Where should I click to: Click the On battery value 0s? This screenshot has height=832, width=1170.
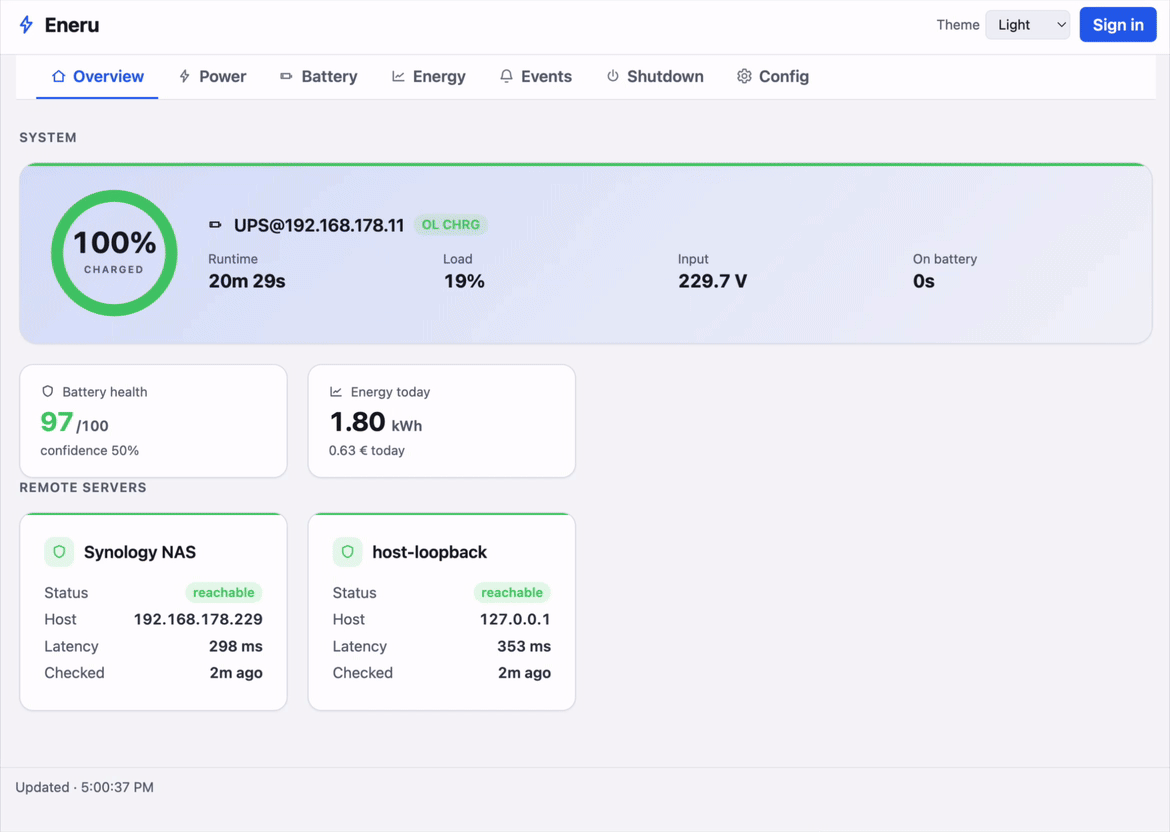click(x=924, y=281)
